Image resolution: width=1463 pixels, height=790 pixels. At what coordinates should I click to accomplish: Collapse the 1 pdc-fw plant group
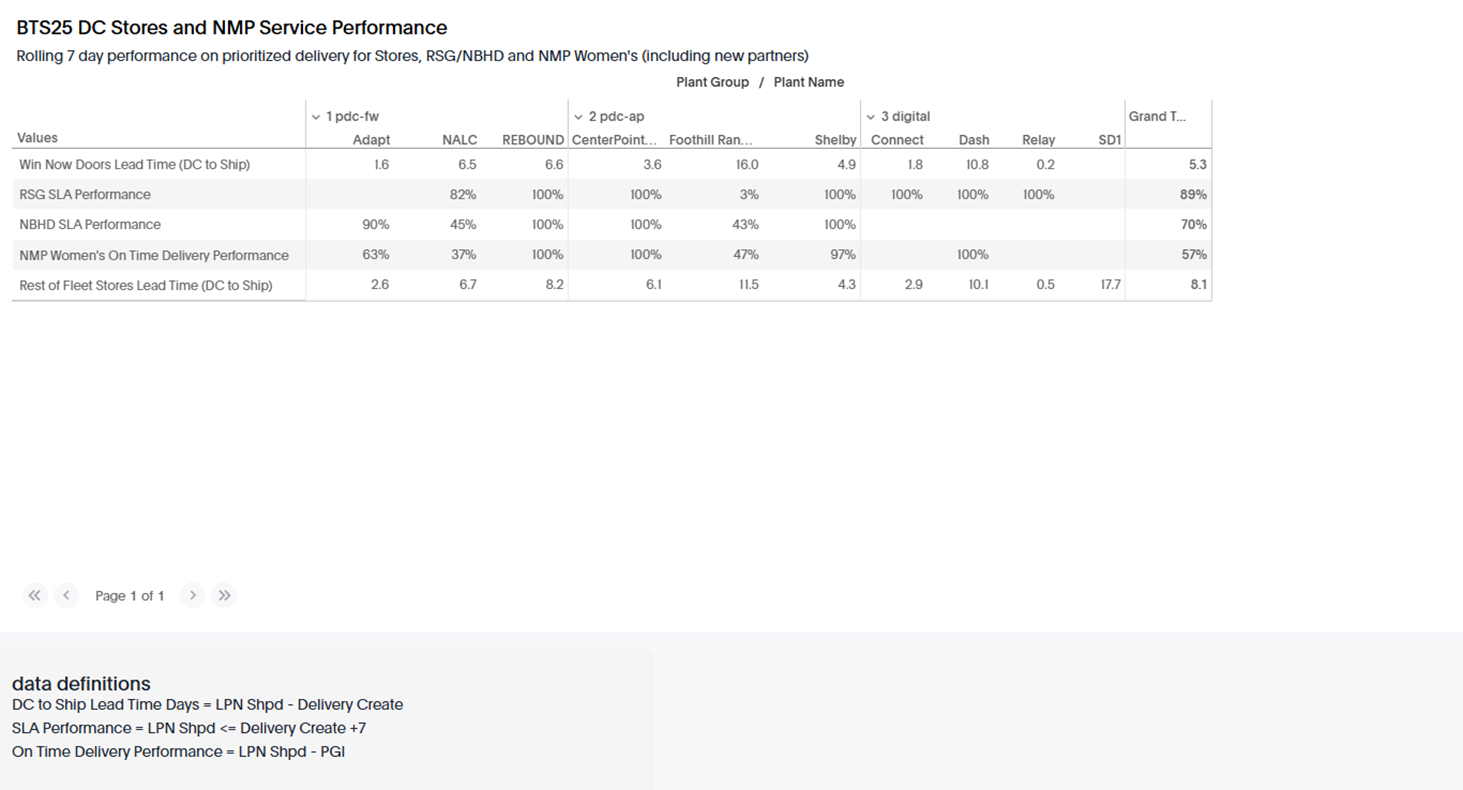coord(316,117)
